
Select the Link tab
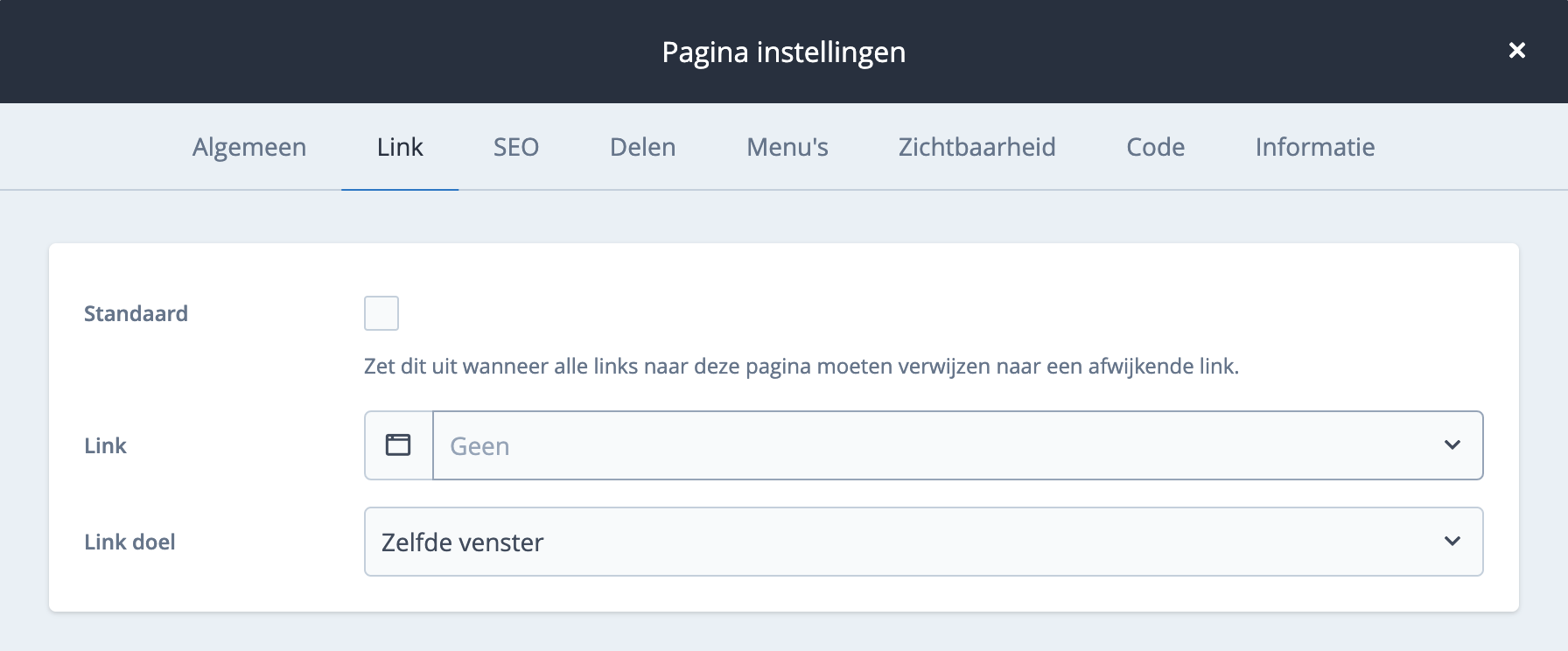(400, 147)
